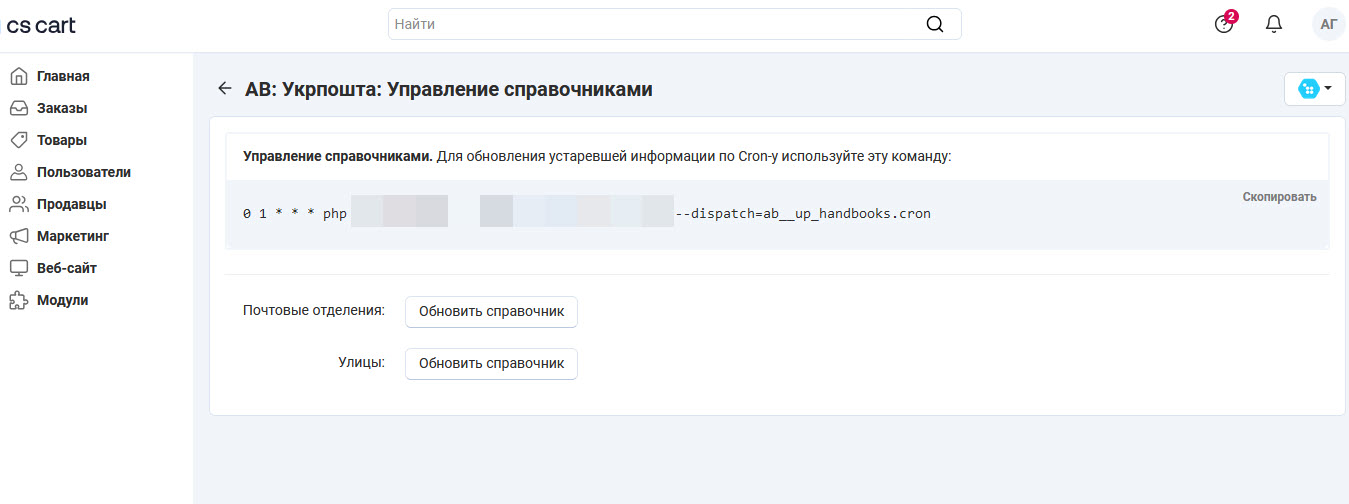Image resolution: width=1349 pixels, height=504 pixels.
Task: Click the Продавцы people icon
Action: [x=18, y=204]
